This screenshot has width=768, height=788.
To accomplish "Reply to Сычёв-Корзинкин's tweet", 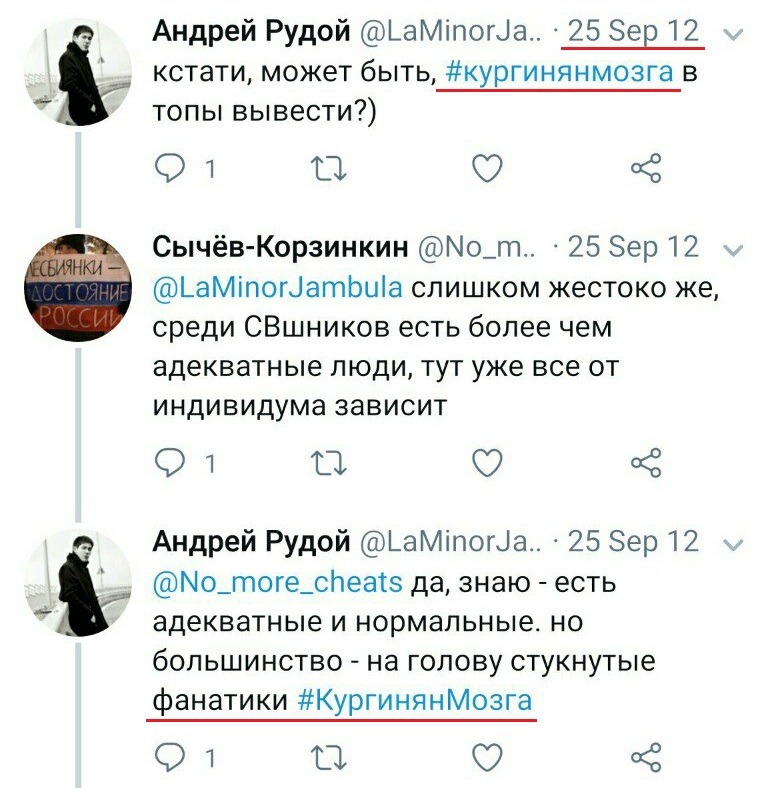I will (x=170, y=462).
